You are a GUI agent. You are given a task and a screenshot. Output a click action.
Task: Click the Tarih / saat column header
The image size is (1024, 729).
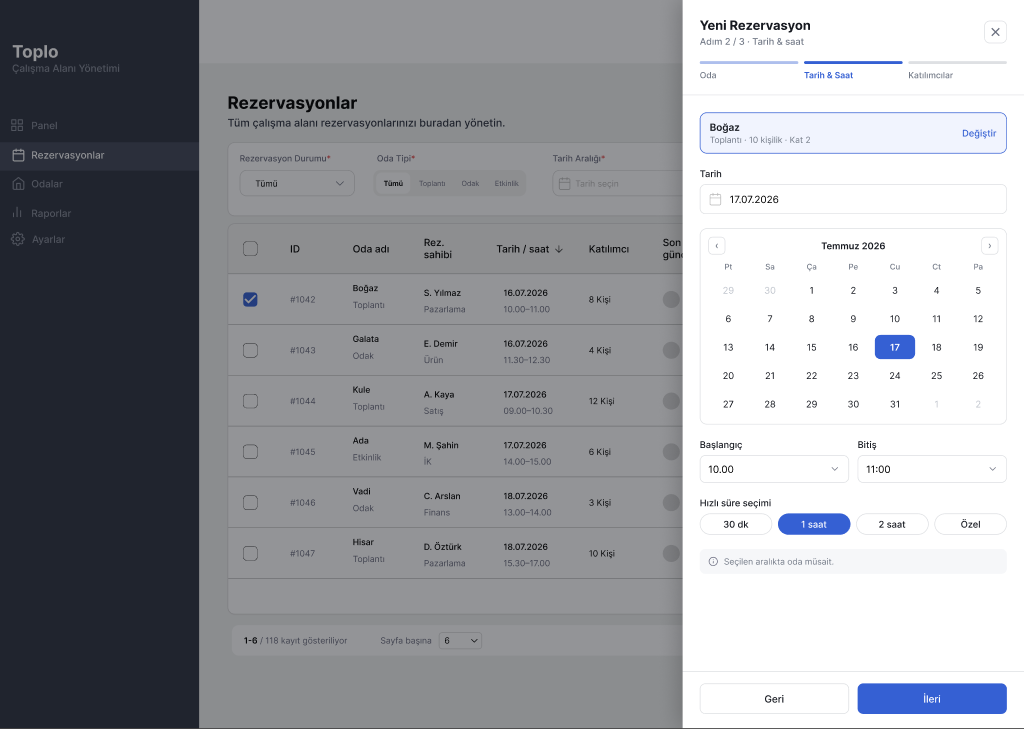click(x=522, y=249)
